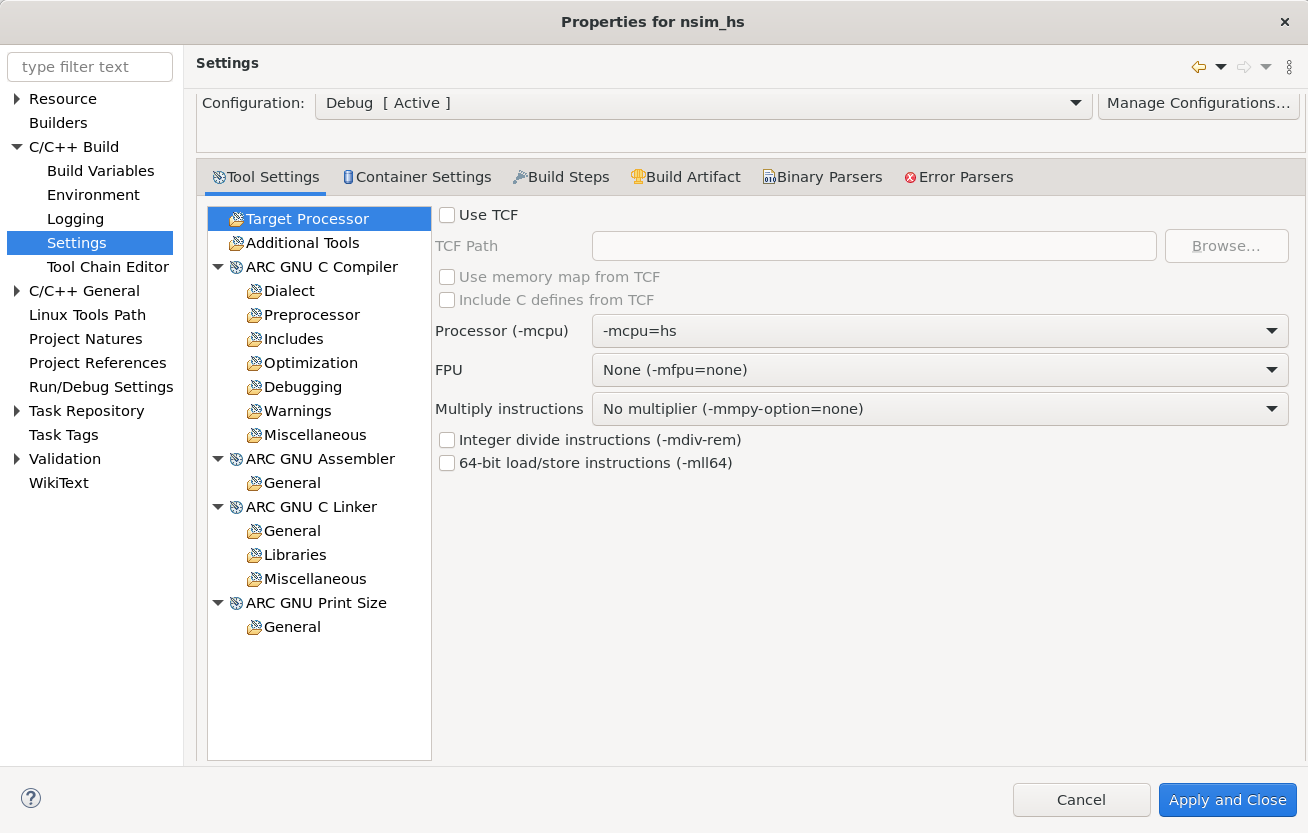The width and height of the screenshot is (1308, 833).
Task: Click the Apply and Close button
Action: pos(1227,800)
